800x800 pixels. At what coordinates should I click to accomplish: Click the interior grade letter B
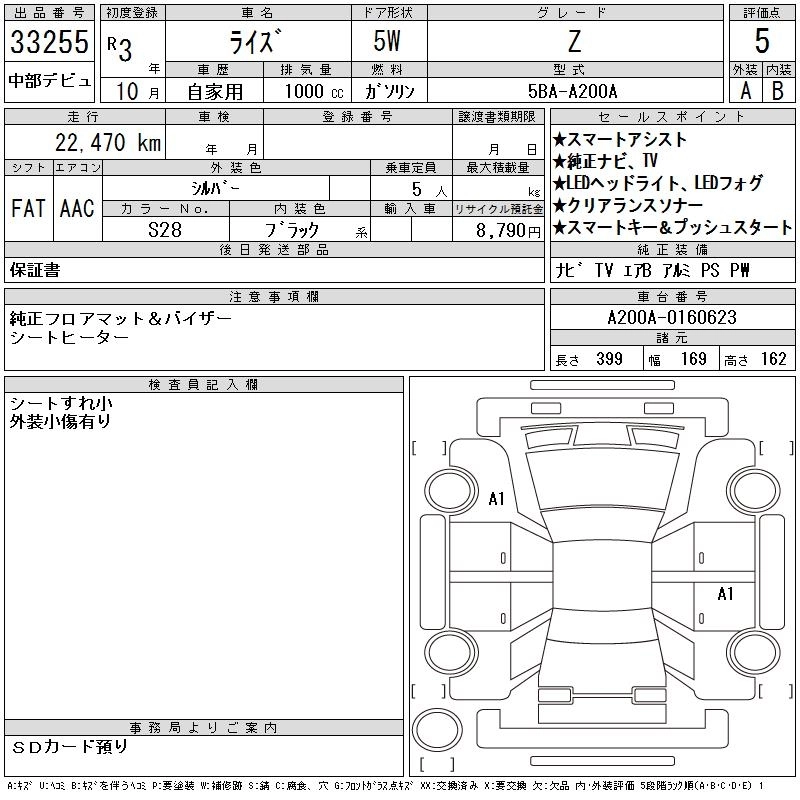click(778, 89)
